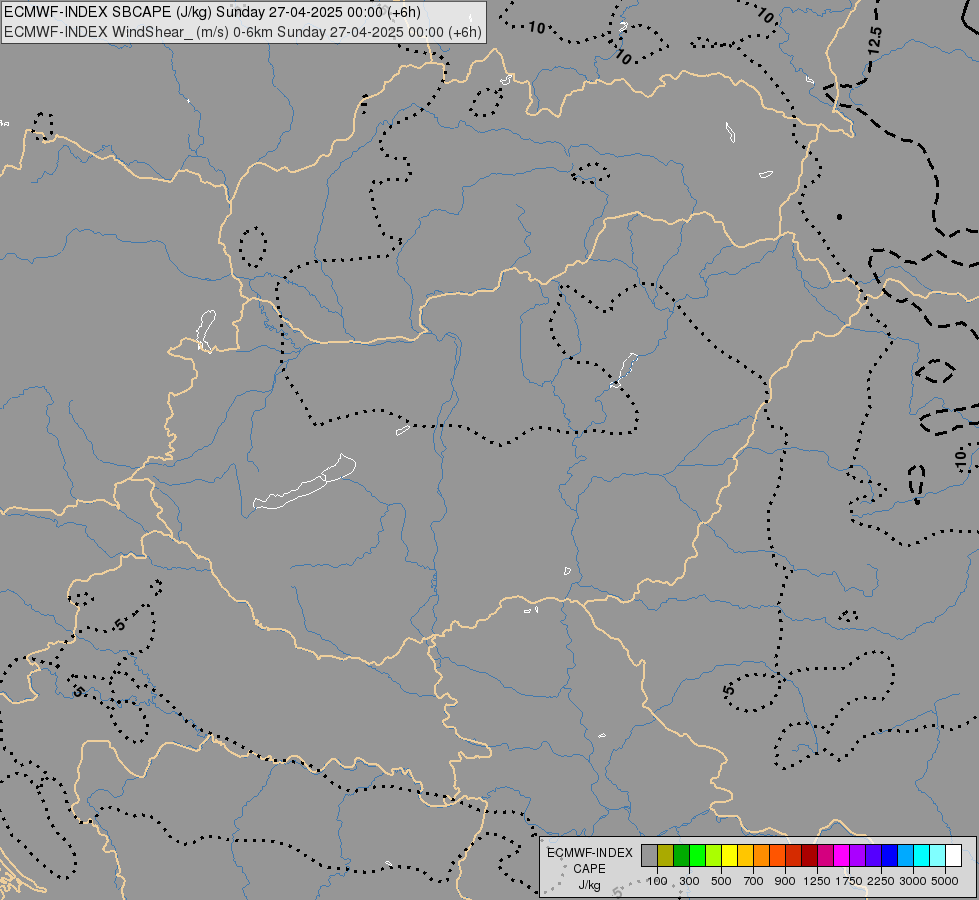Click the white swatch ending the CAPE legend

point(953,855)
